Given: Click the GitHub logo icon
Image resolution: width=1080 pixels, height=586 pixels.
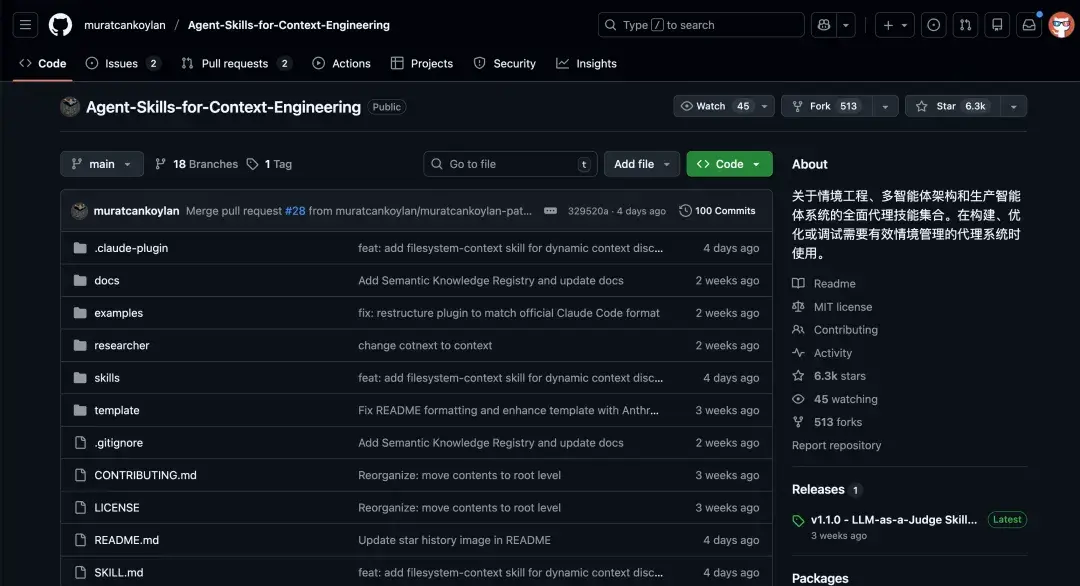Looking at the screenshot, I should coord(60,25).
